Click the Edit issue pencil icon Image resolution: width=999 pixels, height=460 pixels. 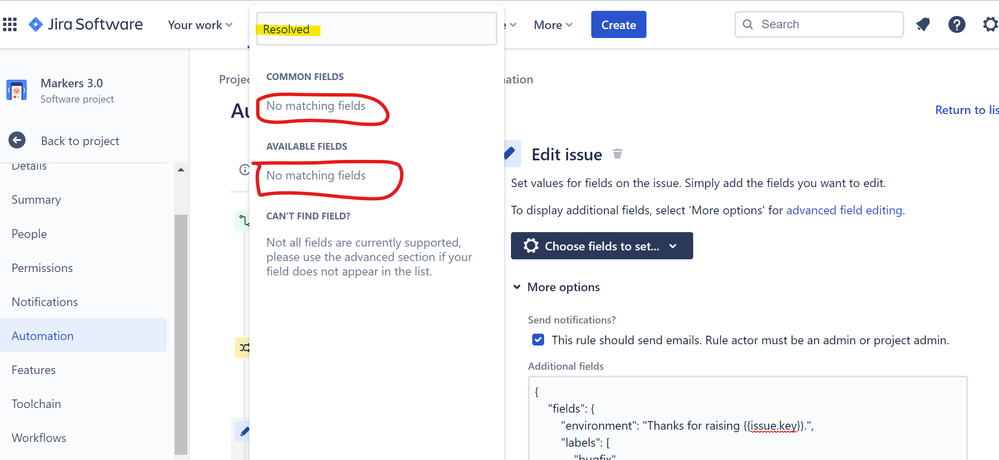tap(510, 154)
